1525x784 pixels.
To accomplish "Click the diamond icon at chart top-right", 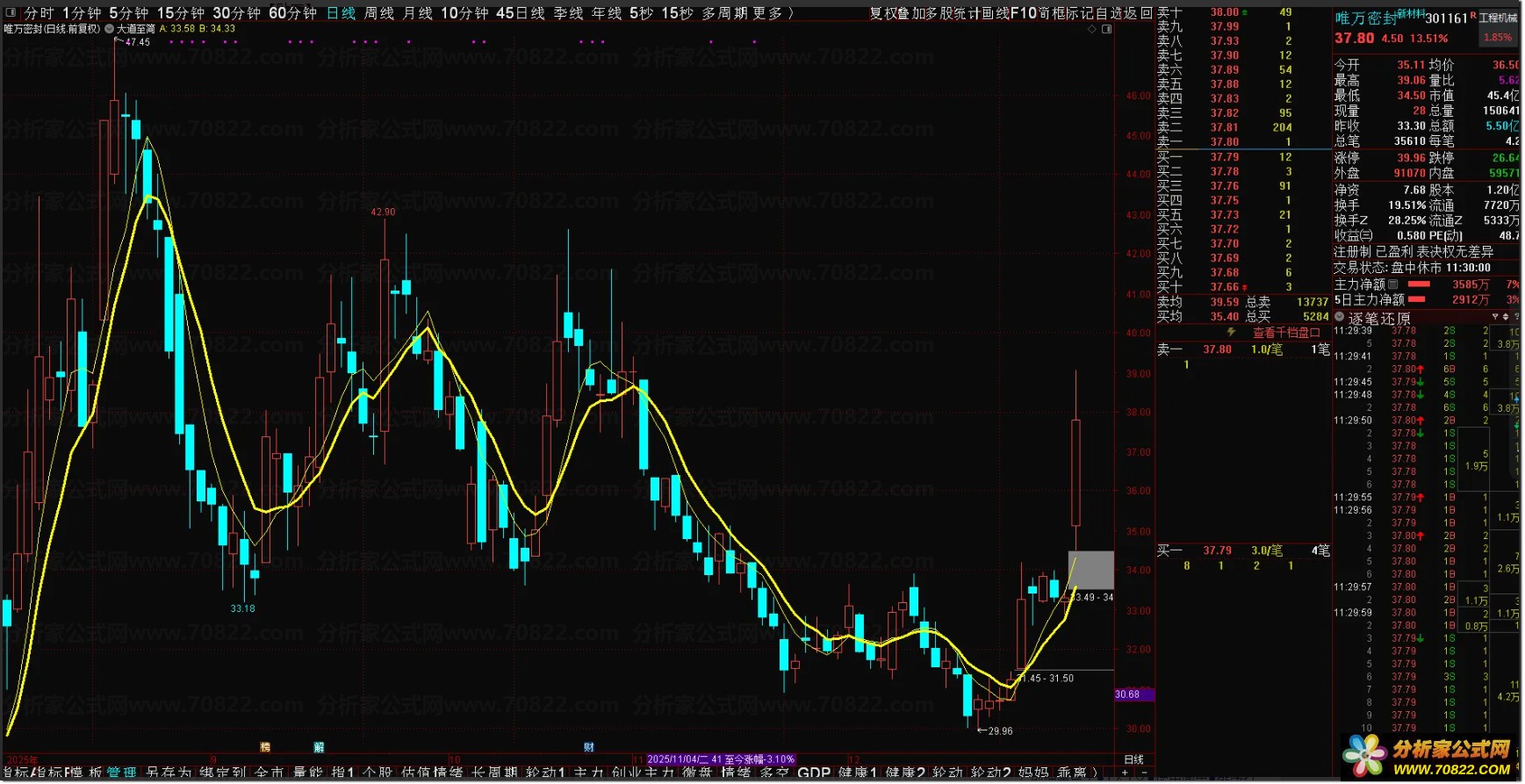I will click(1092, 29).
